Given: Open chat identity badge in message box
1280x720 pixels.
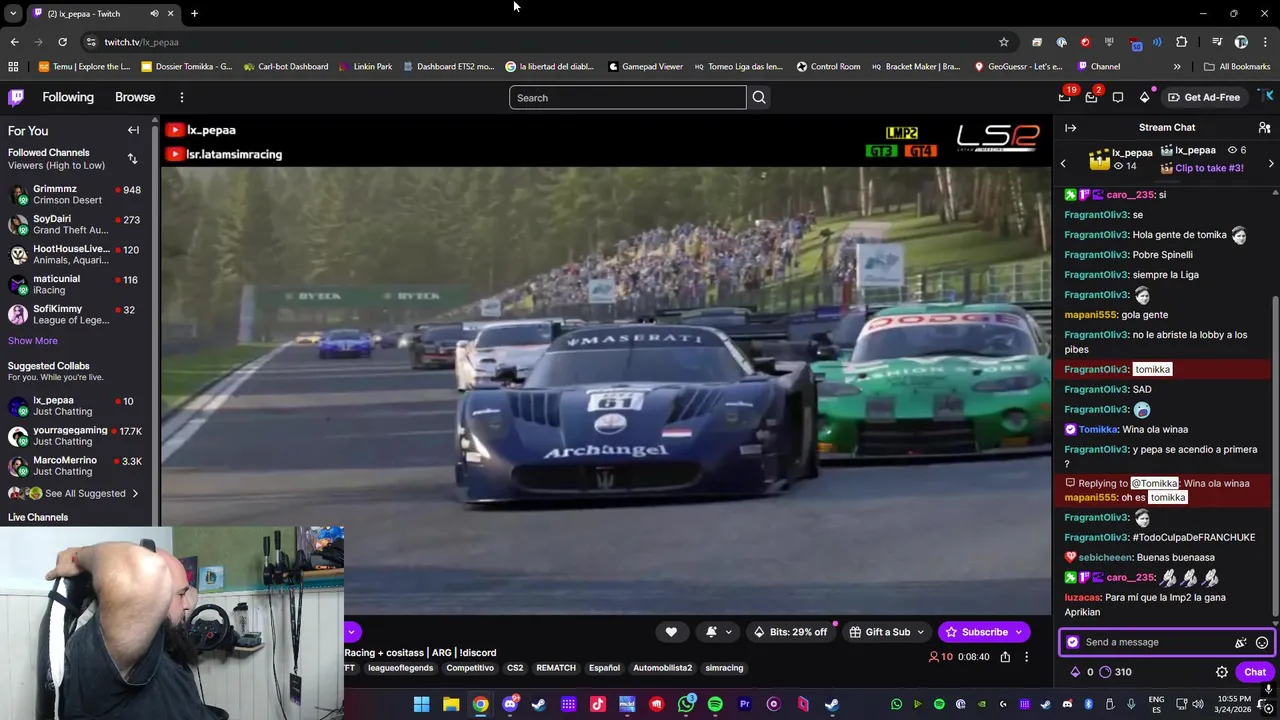Looking at the screenshot, I should point(1073,642).
